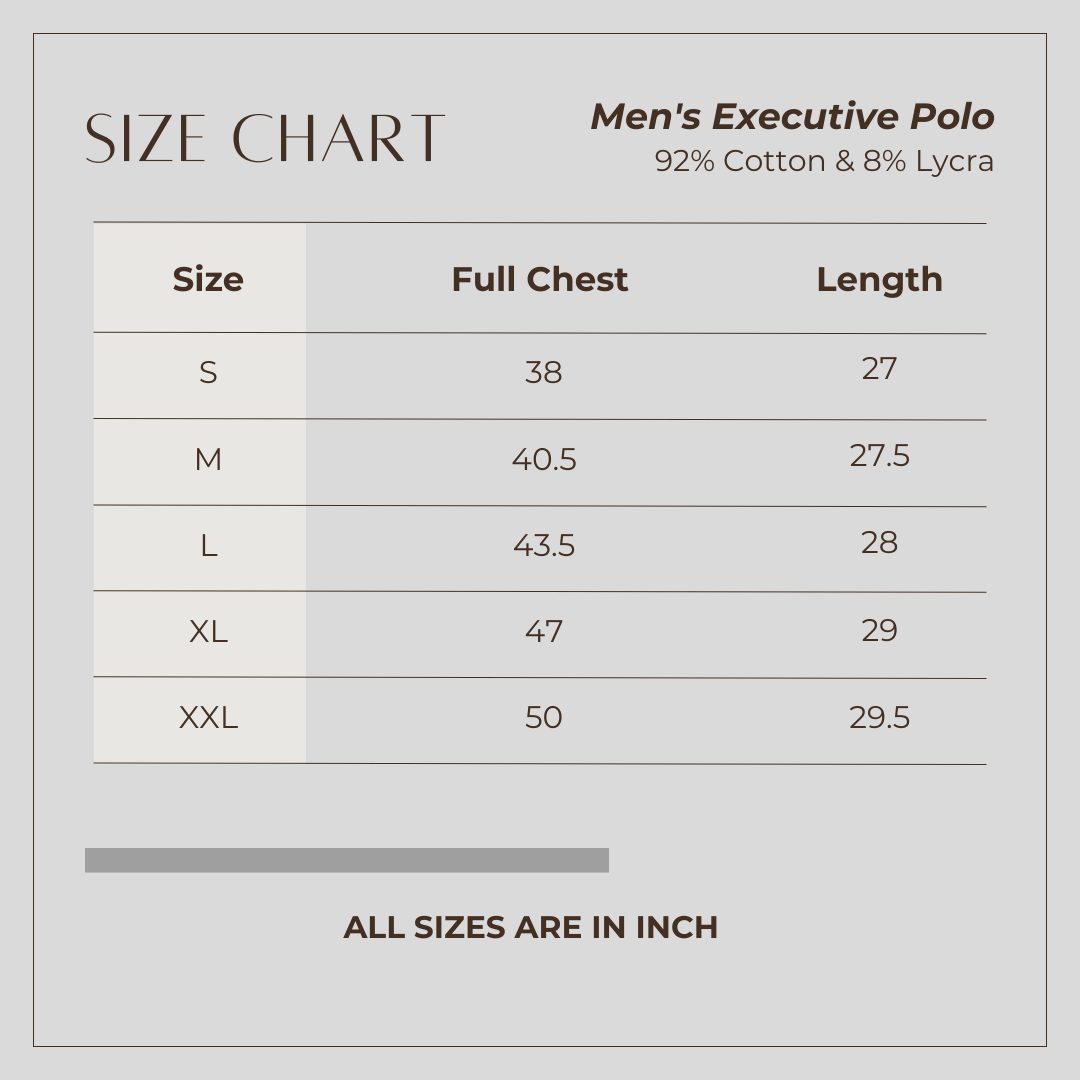Click the 29.5 length value

(x=879, y=718)
